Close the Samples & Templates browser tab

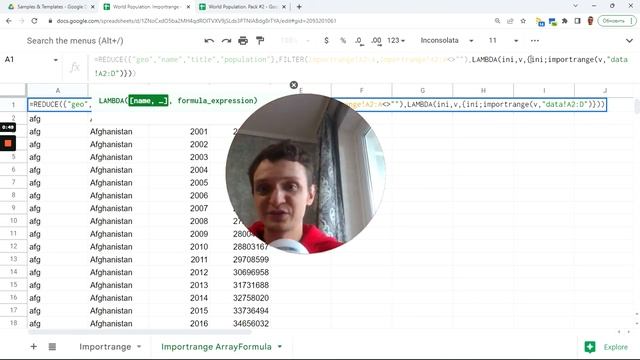point(93,7)
